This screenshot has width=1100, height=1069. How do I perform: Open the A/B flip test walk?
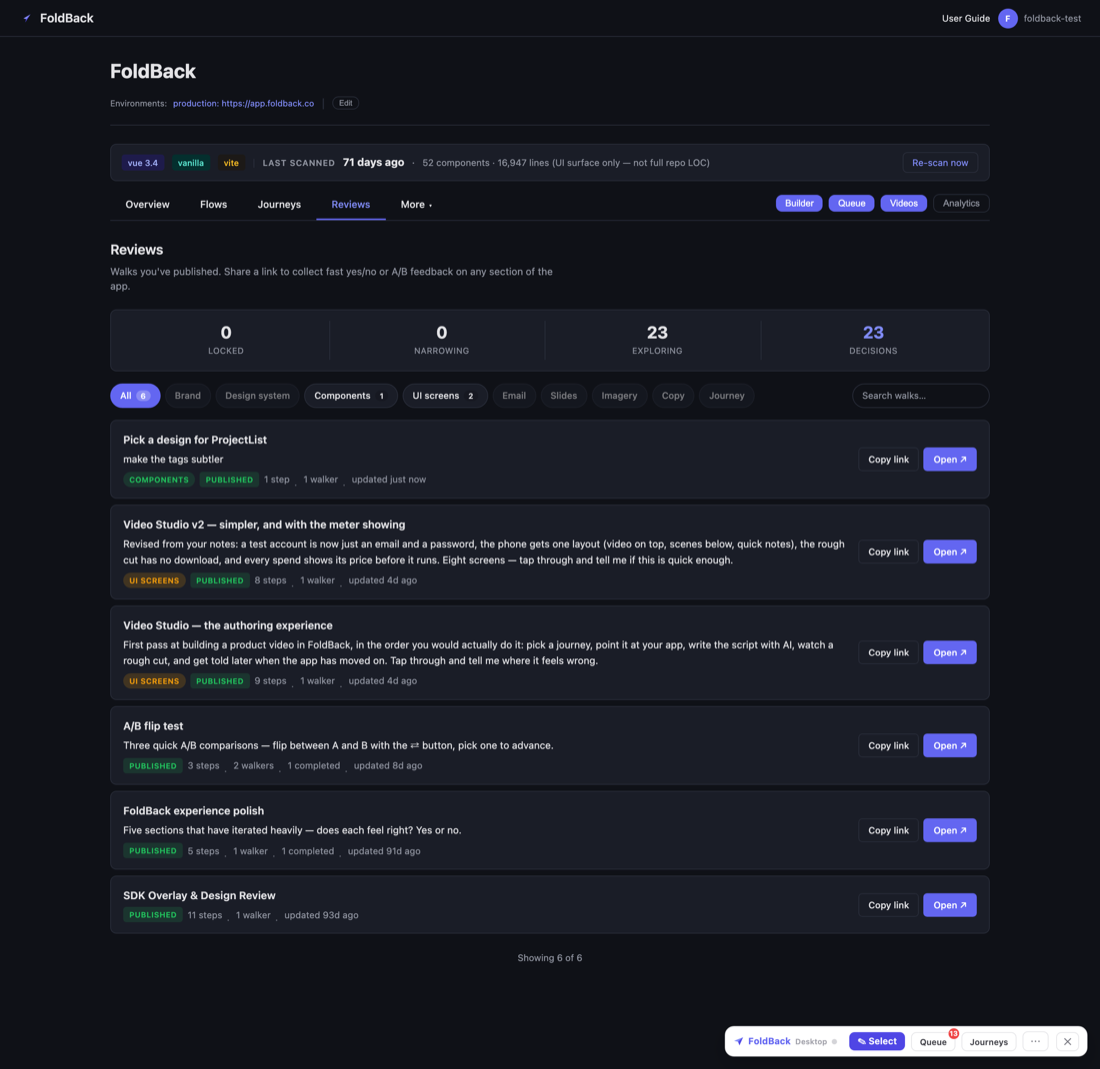click(x=949, y=746)
